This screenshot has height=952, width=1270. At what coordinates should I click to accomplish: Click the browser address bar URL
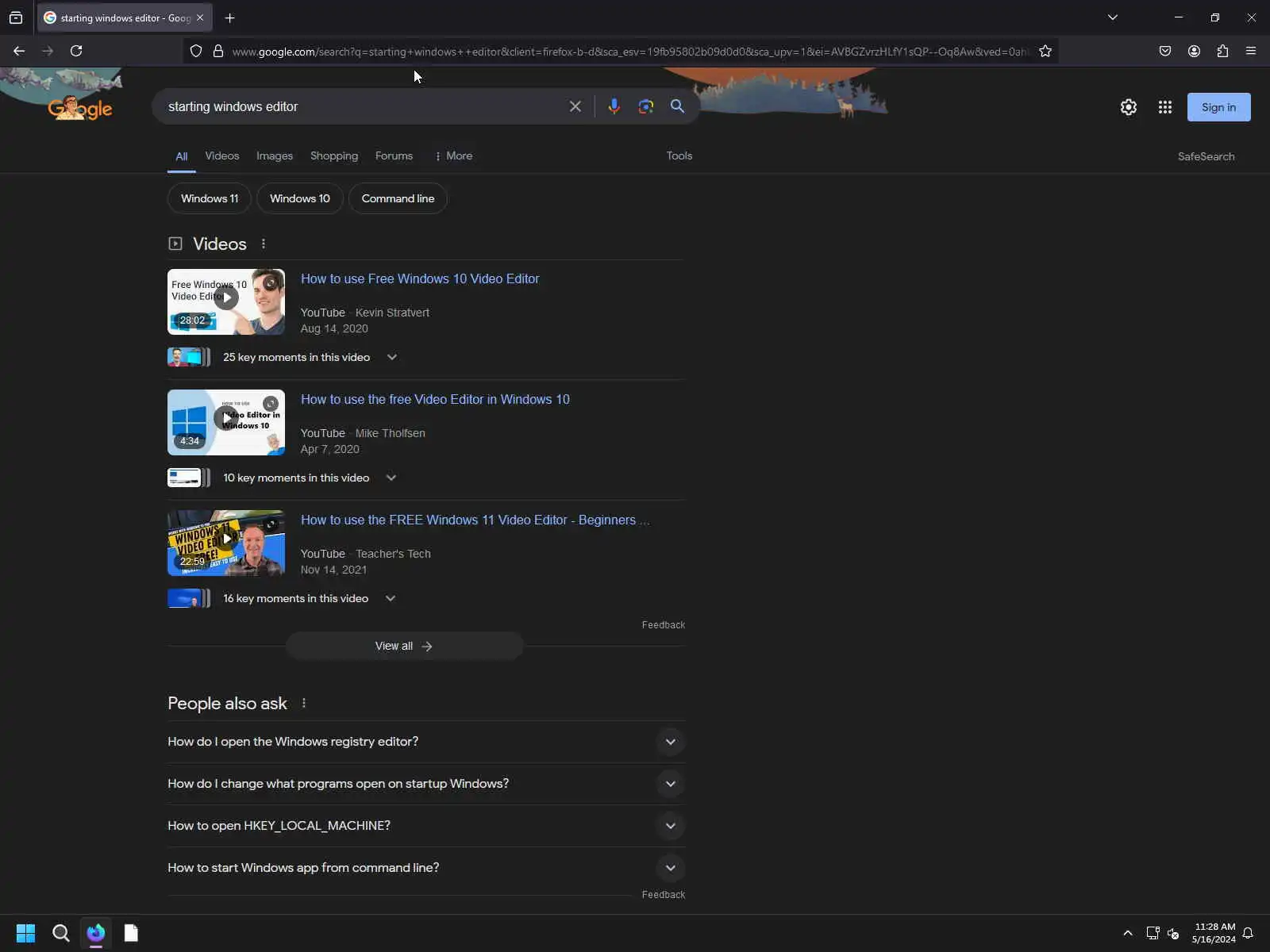point(629,52)
